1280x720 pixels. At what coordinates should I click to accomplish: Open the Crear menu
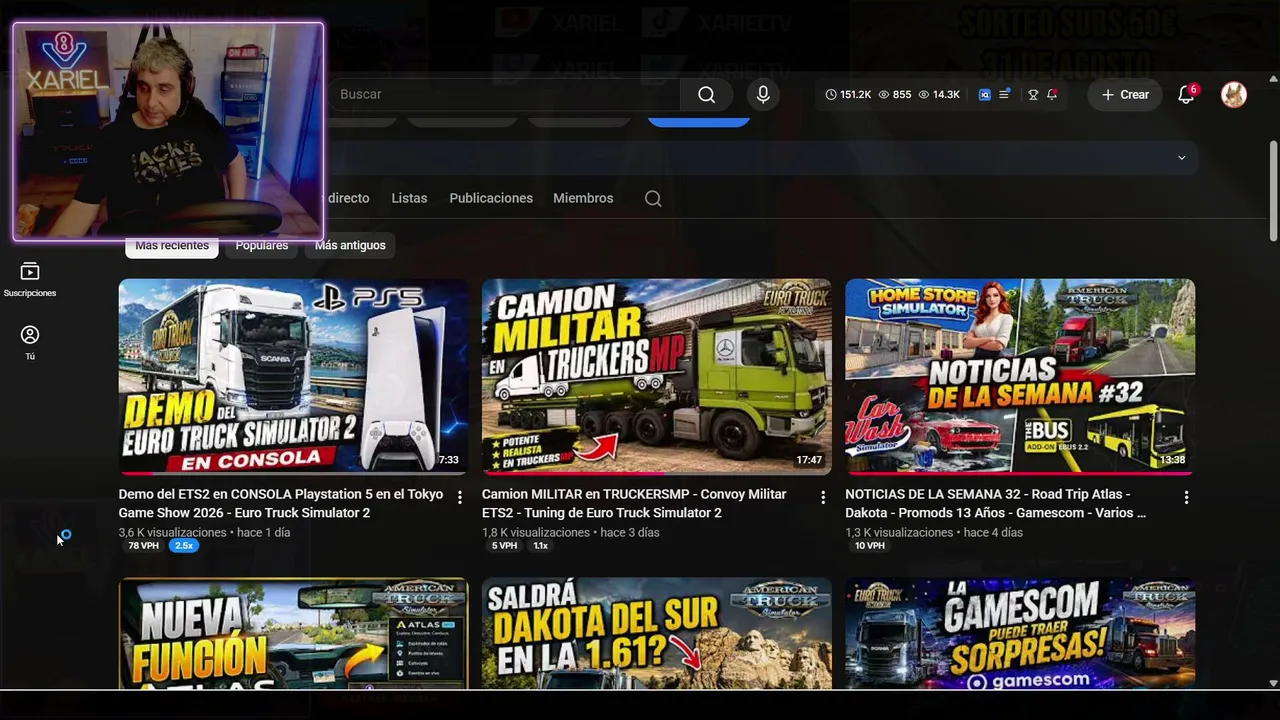click(1125, 94)
